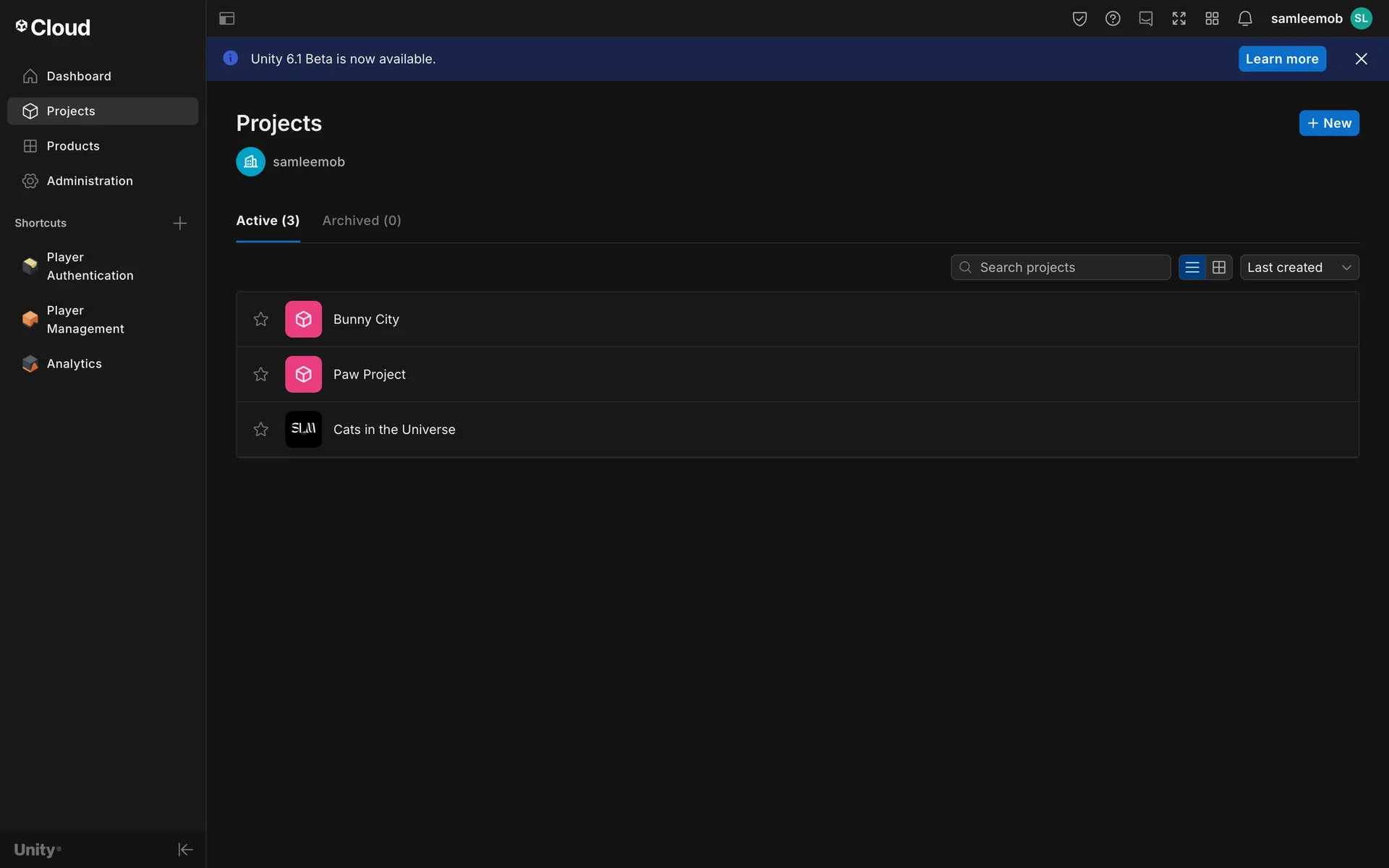The image size is (1389, 868).
Task: Open the notifications bell icon
Action: click(1244, 19)
